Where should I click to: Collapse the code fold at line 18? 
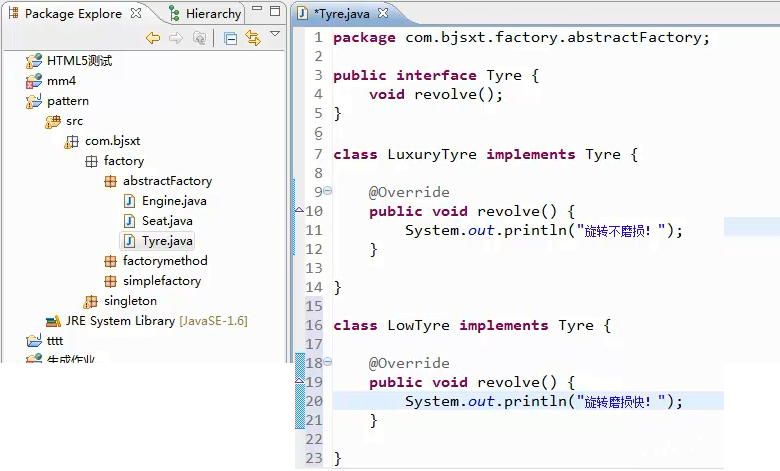pos(328,363)
